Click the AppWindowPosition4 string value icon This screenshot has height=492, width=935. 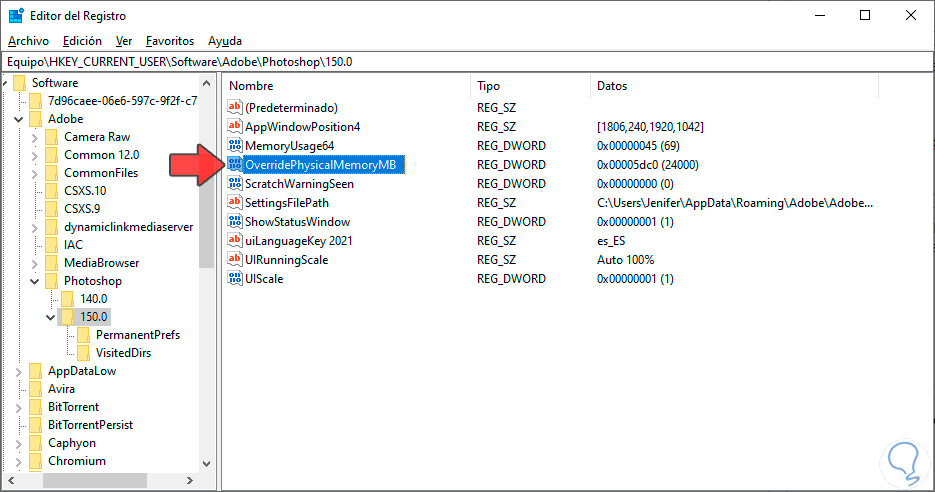[235, 127]
